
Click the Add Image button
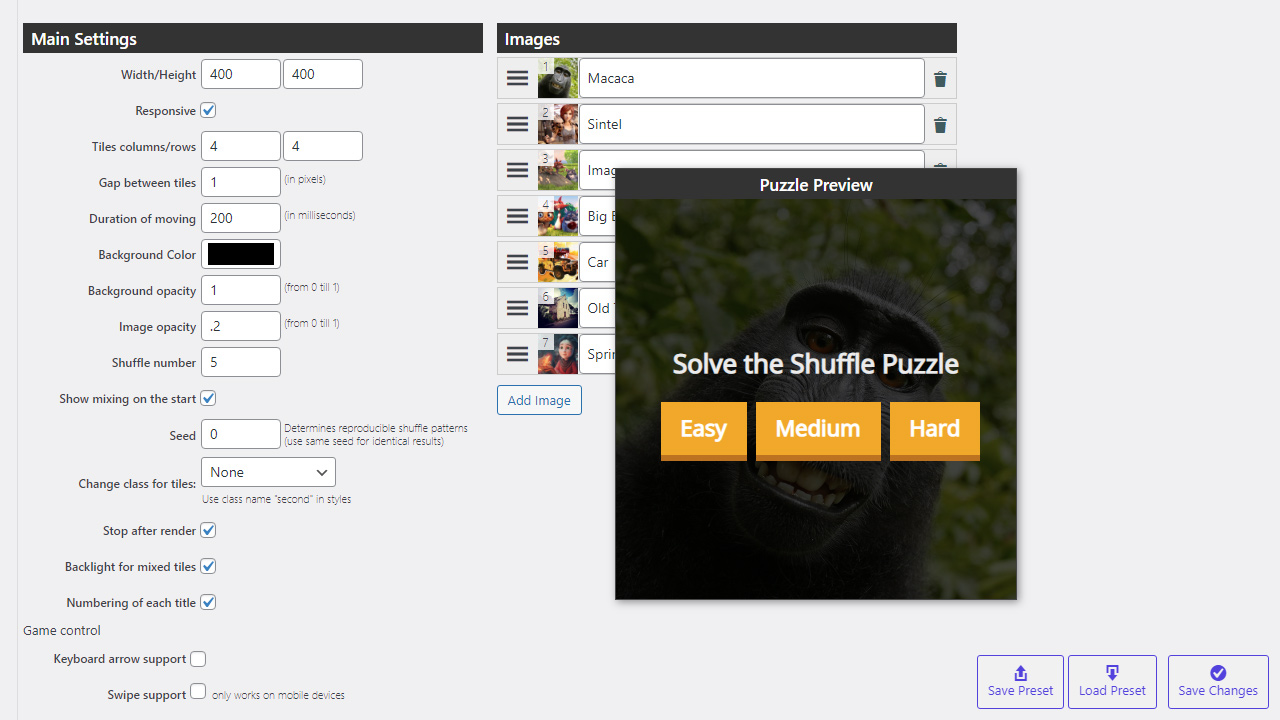point(539,400)
